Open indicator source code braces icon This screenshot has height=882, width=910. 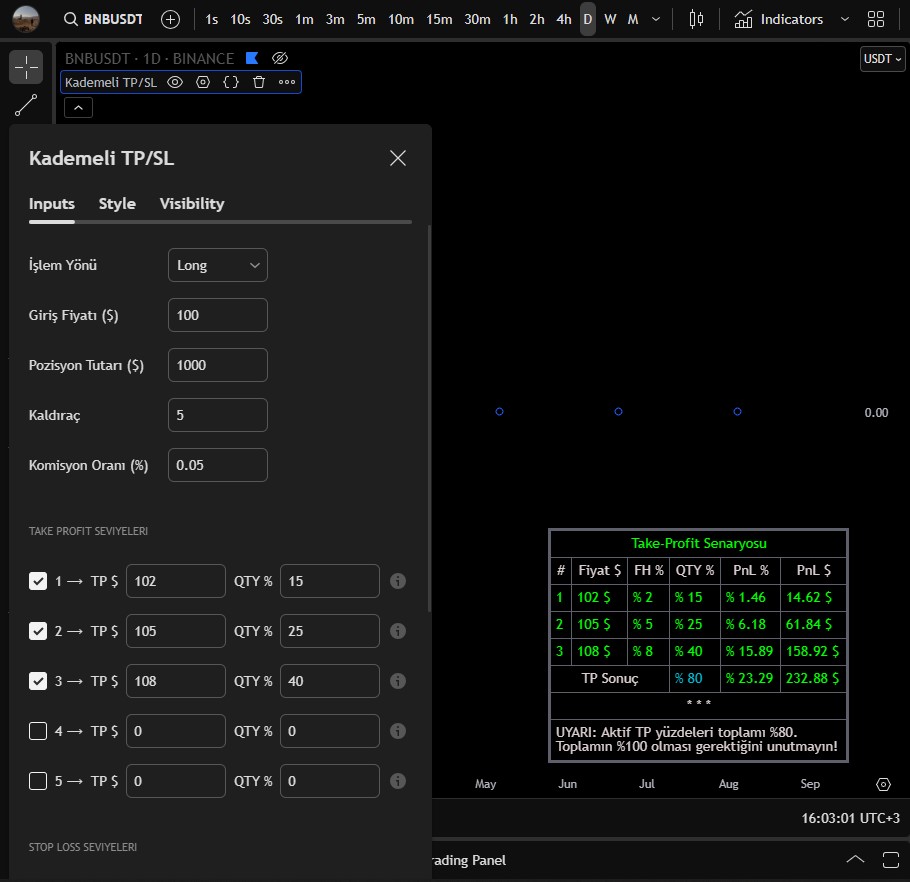(x=231, y=82)
